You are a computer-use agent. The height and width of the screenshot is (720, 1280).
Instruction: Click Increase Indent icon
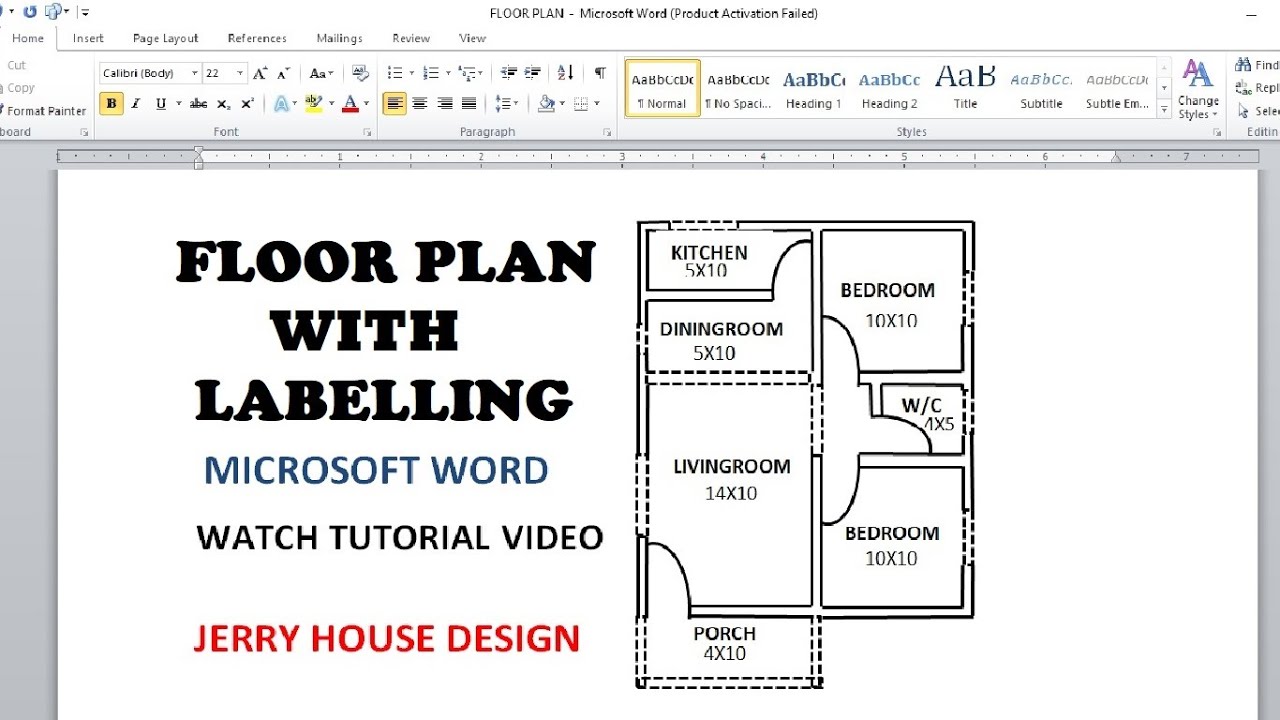[533, 73]
